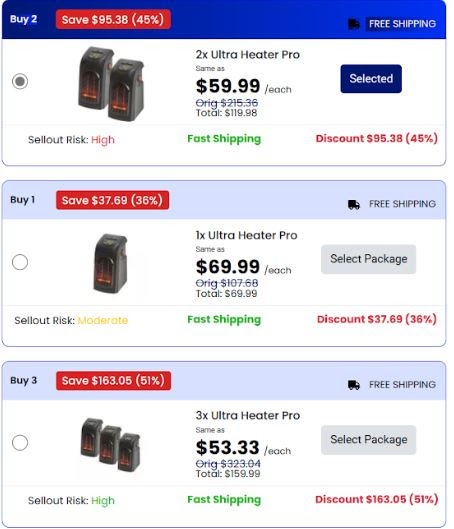The height and width of the screenshot is (529, 454).
Task: Click the $53.33 each price
Action: pyautogui.click(x=243, y=448)
